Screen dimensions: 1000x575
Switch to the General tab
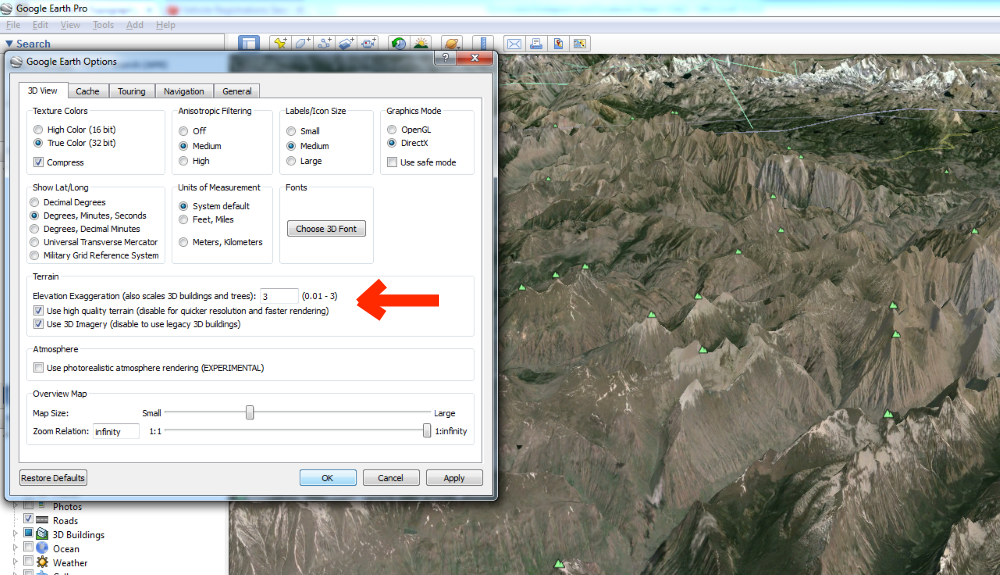[x=237, y=91]
